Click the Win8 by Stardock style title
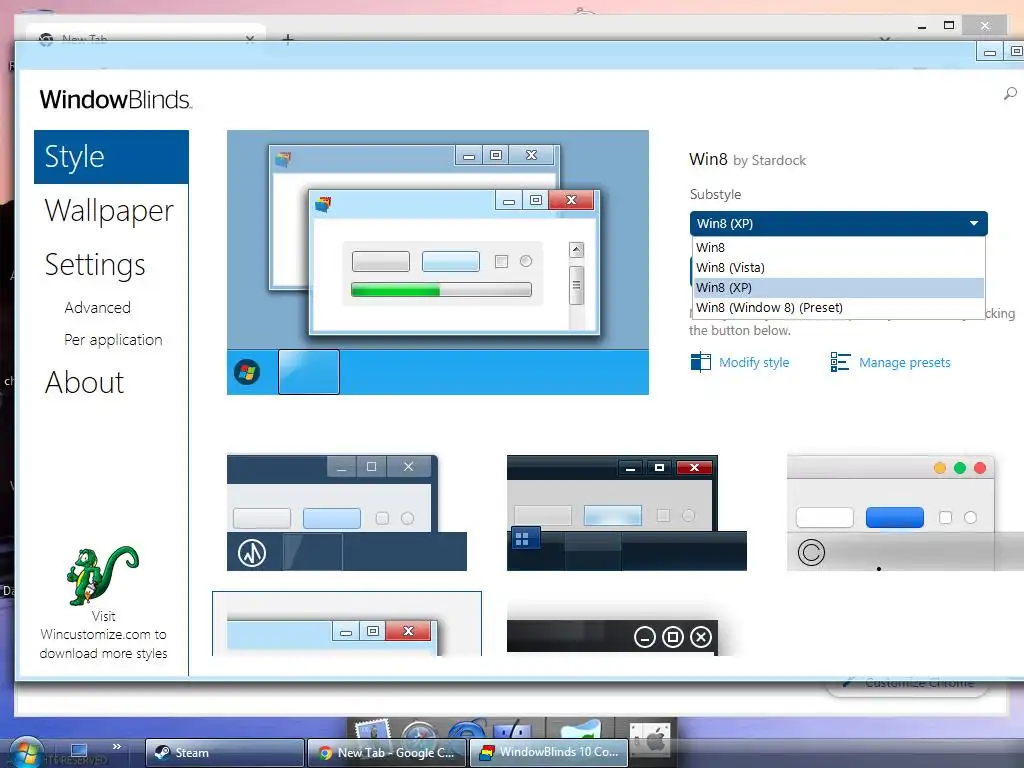The width and height of the screenshot is (1024, 768). [747, 159]
